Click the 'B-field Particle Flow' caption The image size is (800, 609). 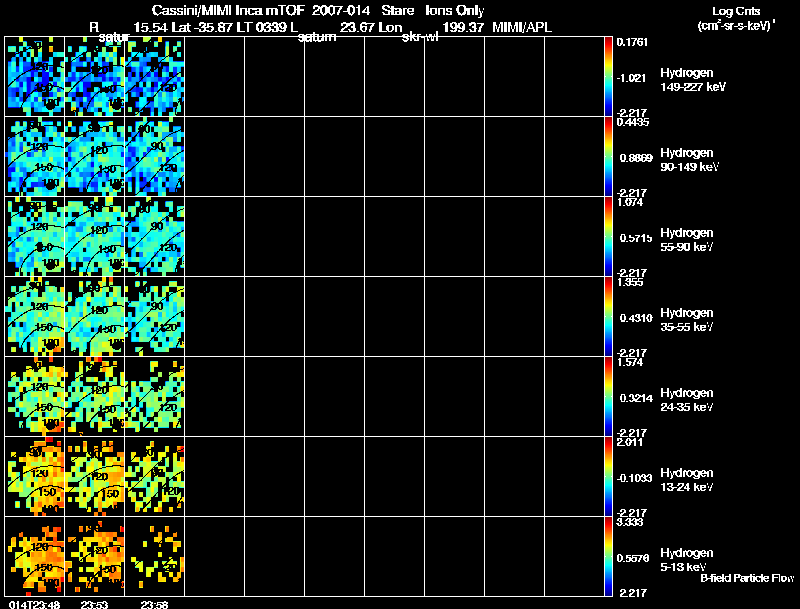coord(747,578)
